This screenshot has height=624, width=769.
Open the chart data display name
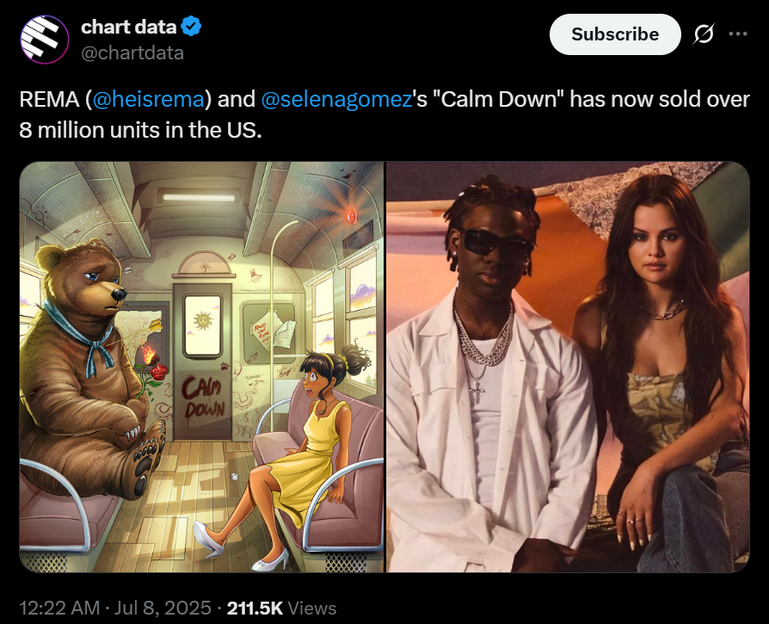[x=130, y=27]
